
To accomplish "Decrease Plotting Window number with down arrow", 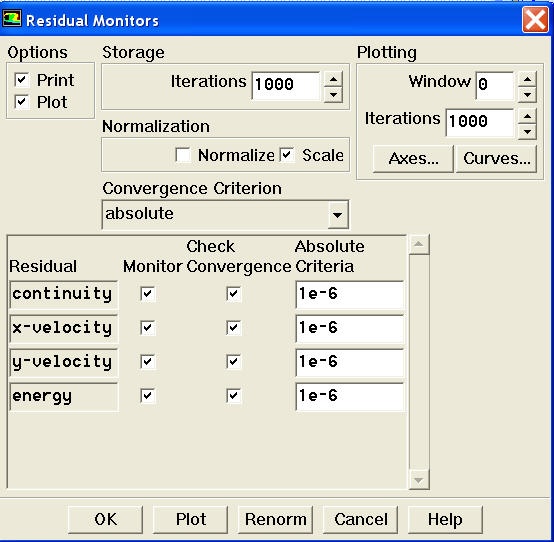I will pyautogui.click(x=528, y=95).
